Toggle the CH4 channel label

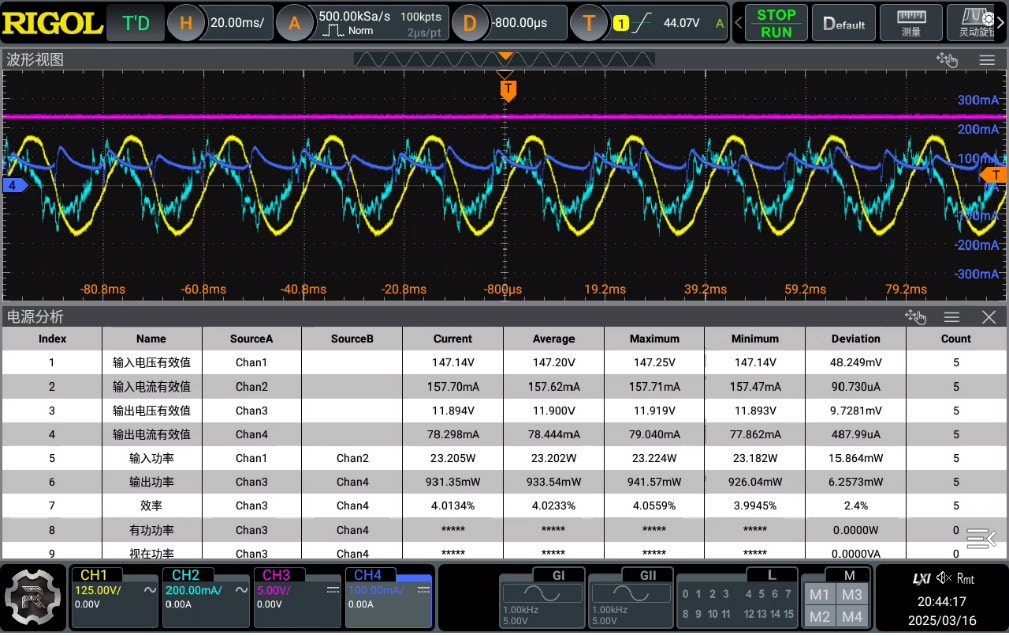(367, 575)
